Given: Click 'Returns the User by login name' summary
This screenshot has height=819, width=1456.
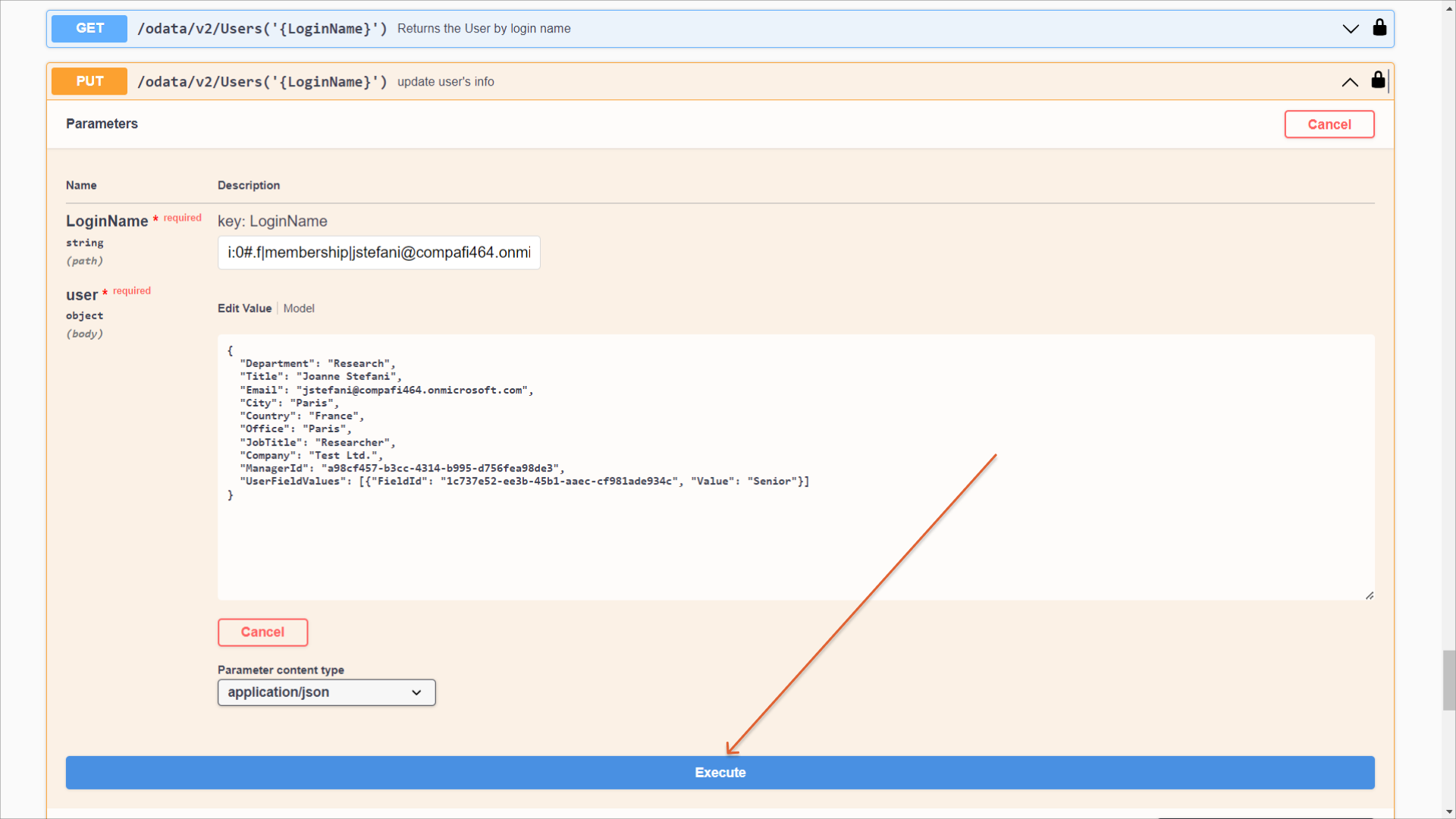Looking at the screenshot, I should coord(484,29).
